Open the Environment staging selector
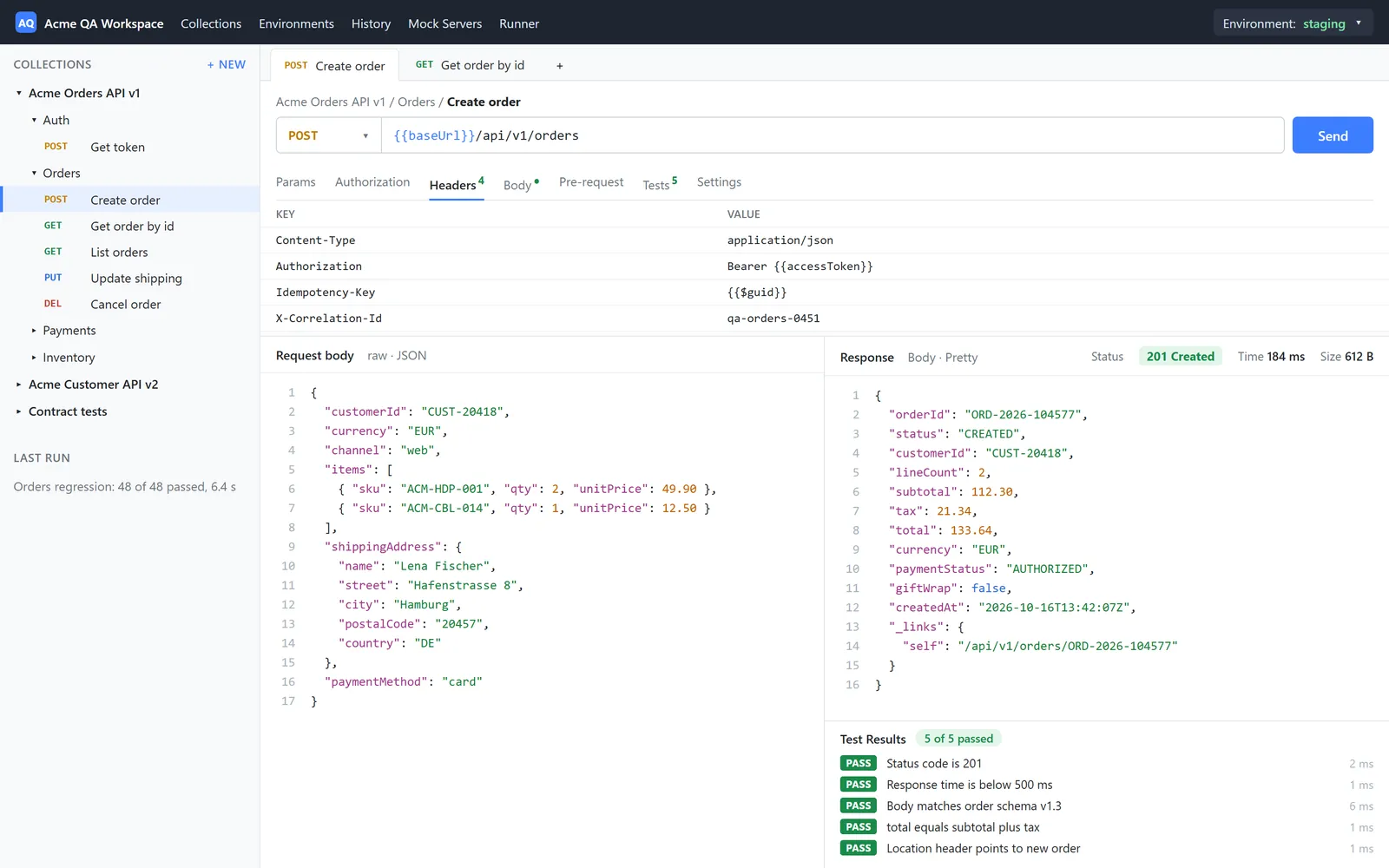The height and width of the screenshot is (868, 1389). coord(1293,23)
